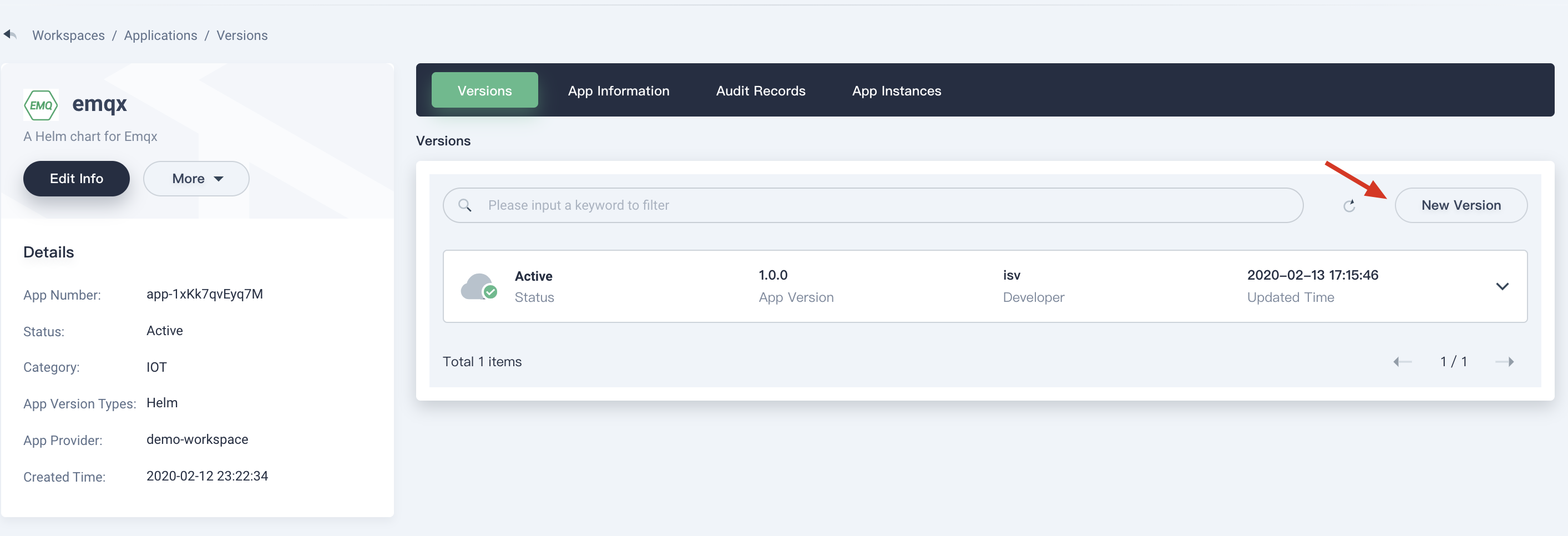Click the Edit Info button
The image size is (1568, 536).
76,178
